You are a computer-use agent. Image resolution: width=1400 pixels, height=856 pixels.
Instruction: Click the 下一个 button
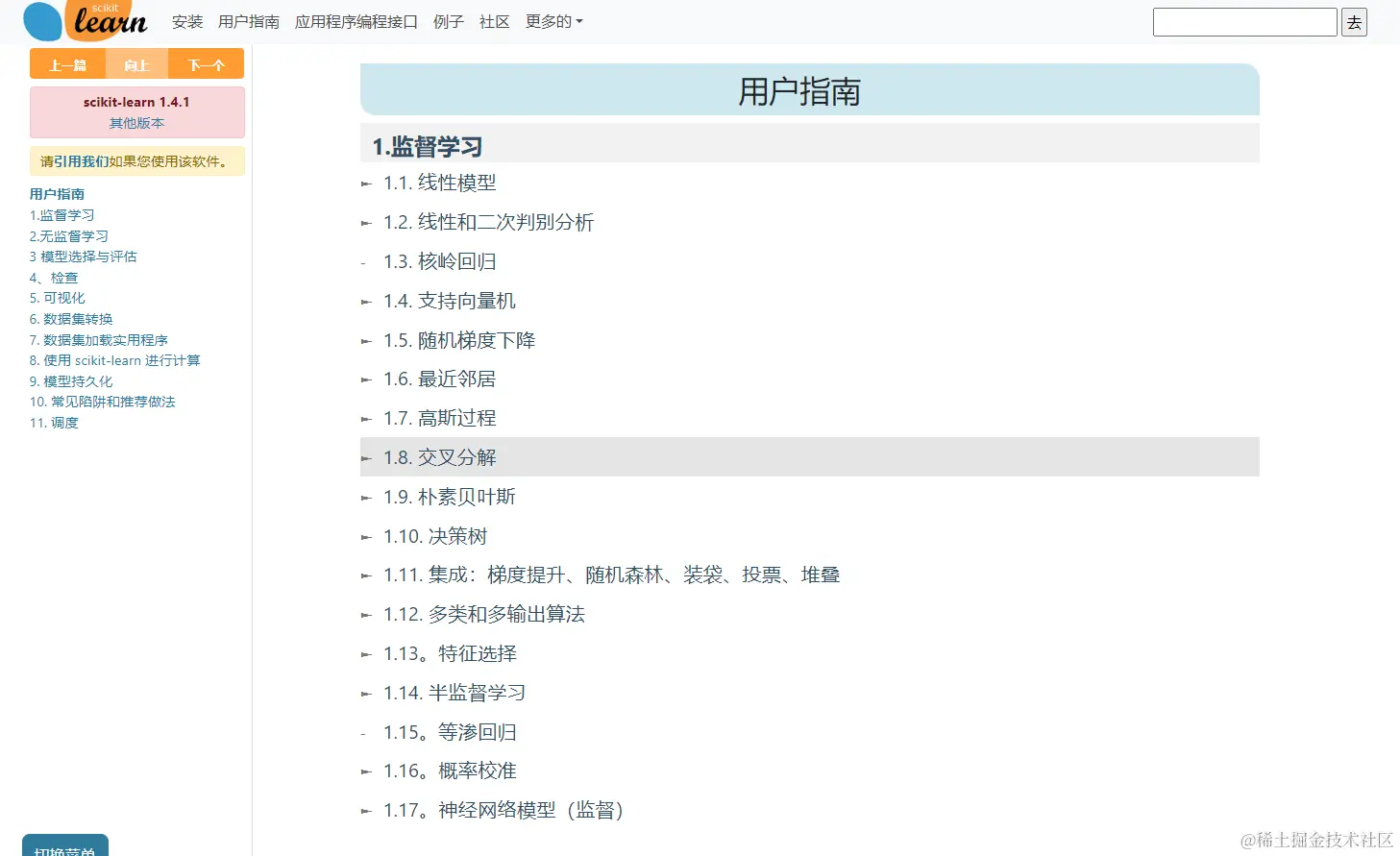coord(207,63)
